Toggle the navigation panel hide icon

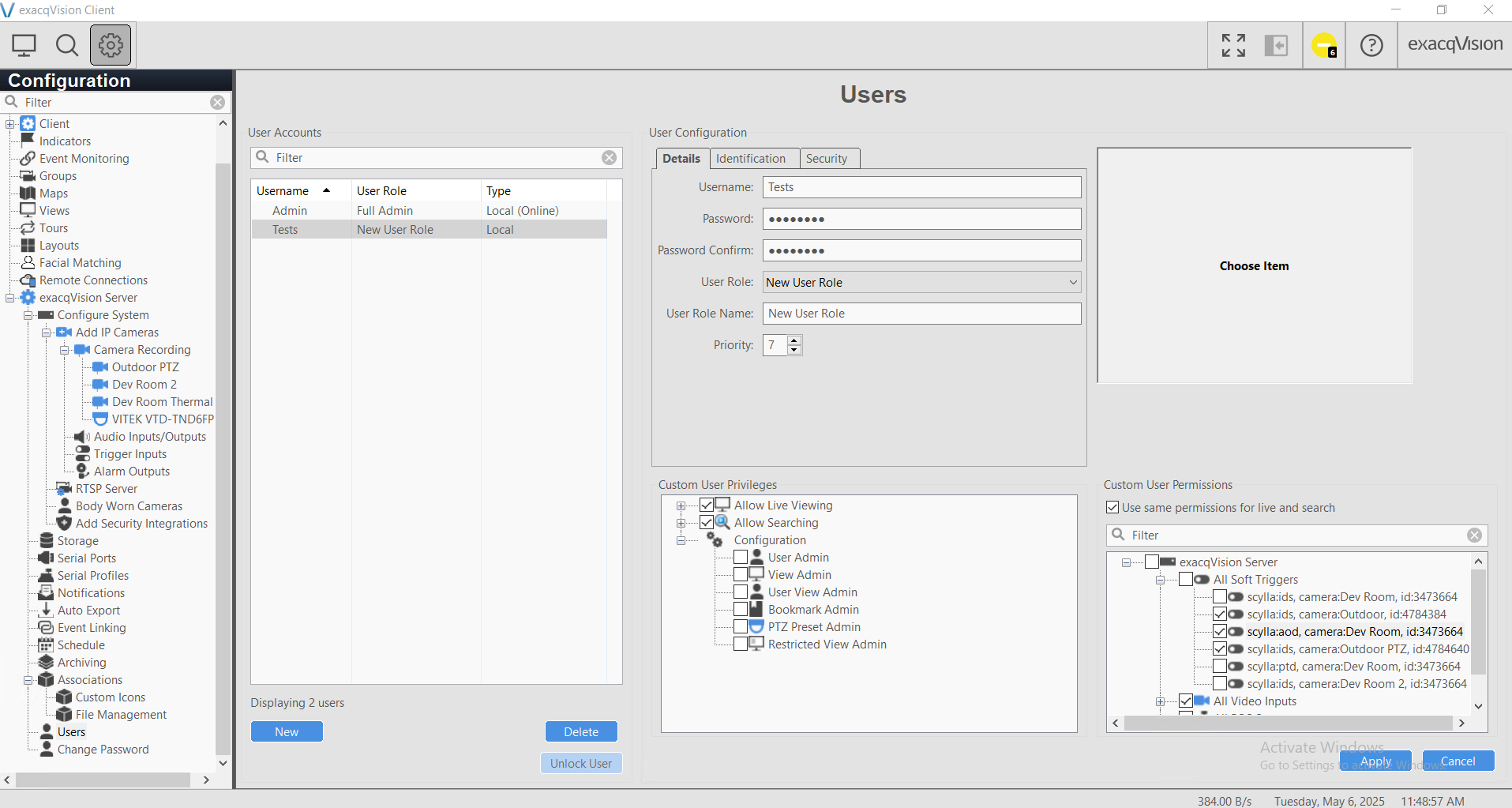pyautogui.click(x=1276, y=45)
